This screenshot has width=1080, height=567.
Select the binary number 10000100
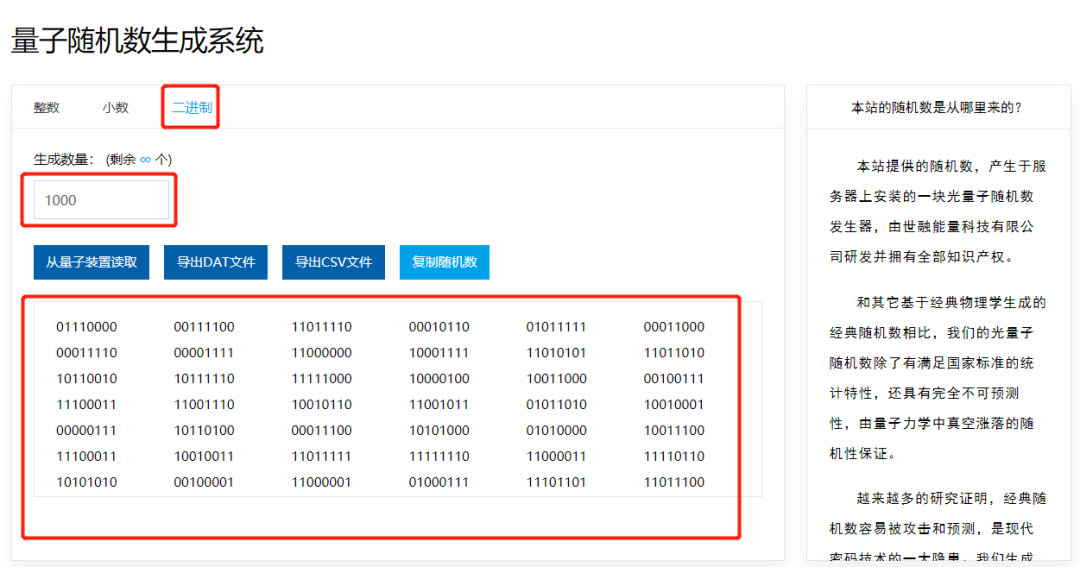[x=439, y=379]
